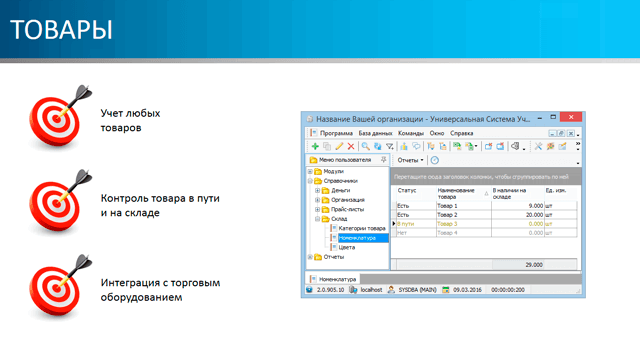Click the green plus Add record icon
Viewport: 640px width, 360px height.
click(x=315, y=146)
